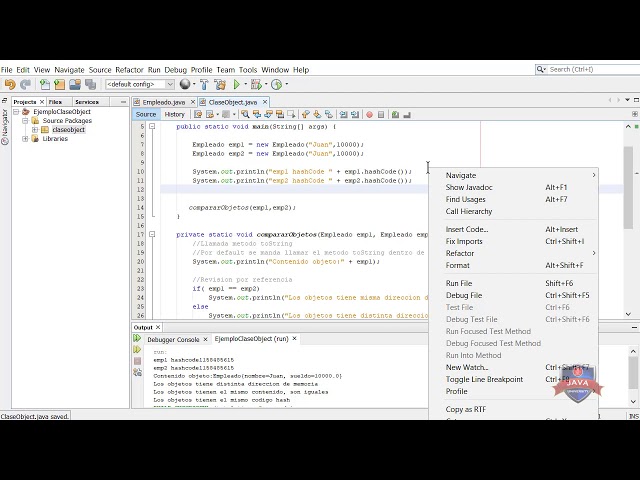Click the New File toolbar icon
This screenshot has width=640, height=480.
[44, 84]
